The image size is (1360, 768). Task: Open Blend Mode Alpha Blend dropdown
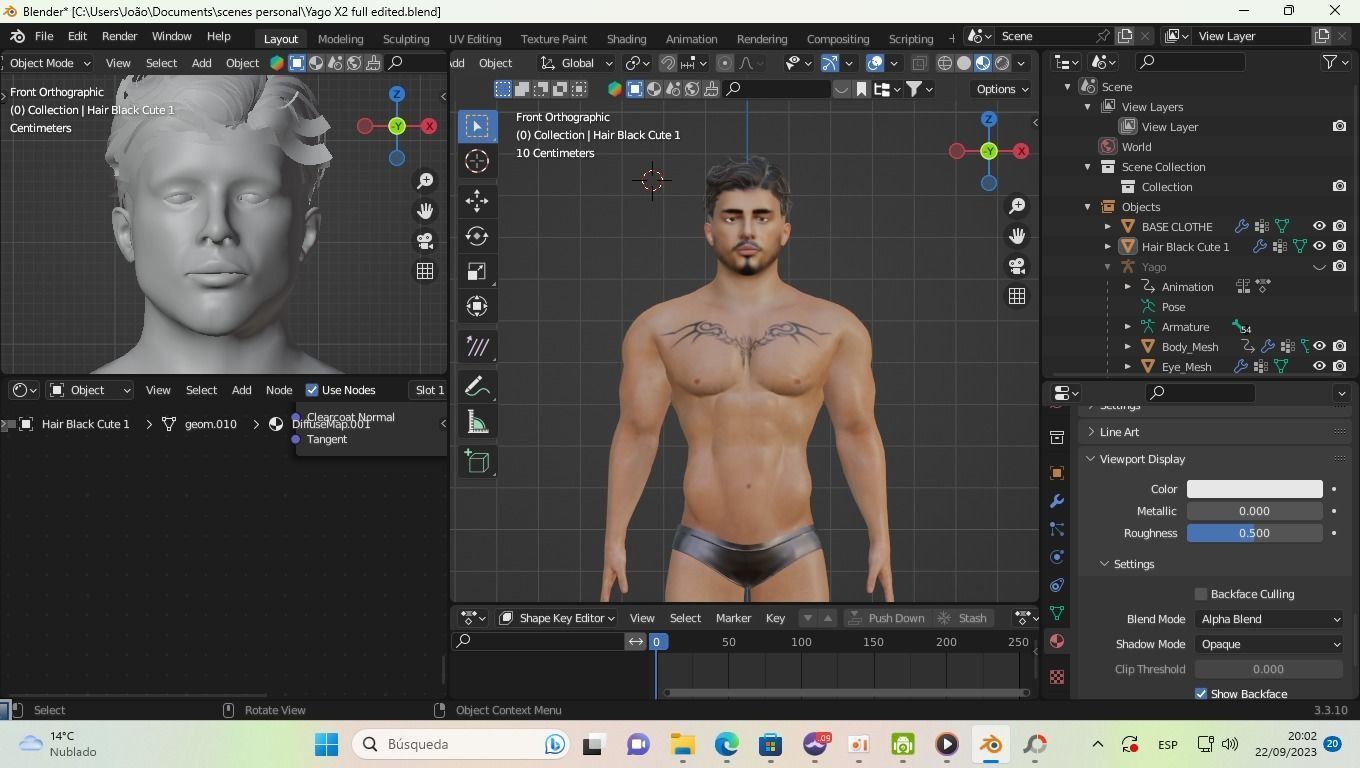[x=1269, y=619]
